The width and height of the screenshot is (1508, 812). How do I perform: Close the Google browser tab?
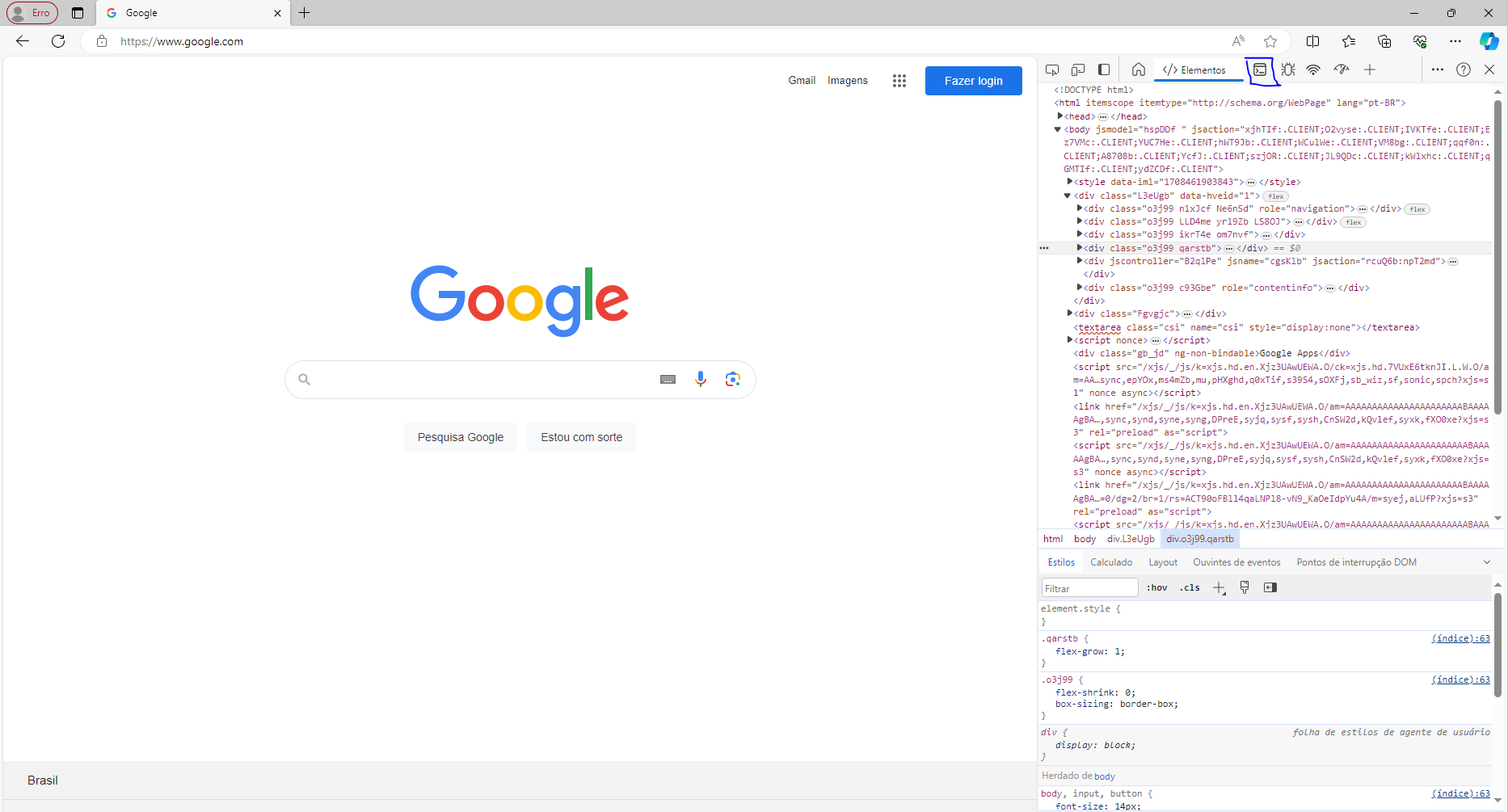[x=277, y=13]
